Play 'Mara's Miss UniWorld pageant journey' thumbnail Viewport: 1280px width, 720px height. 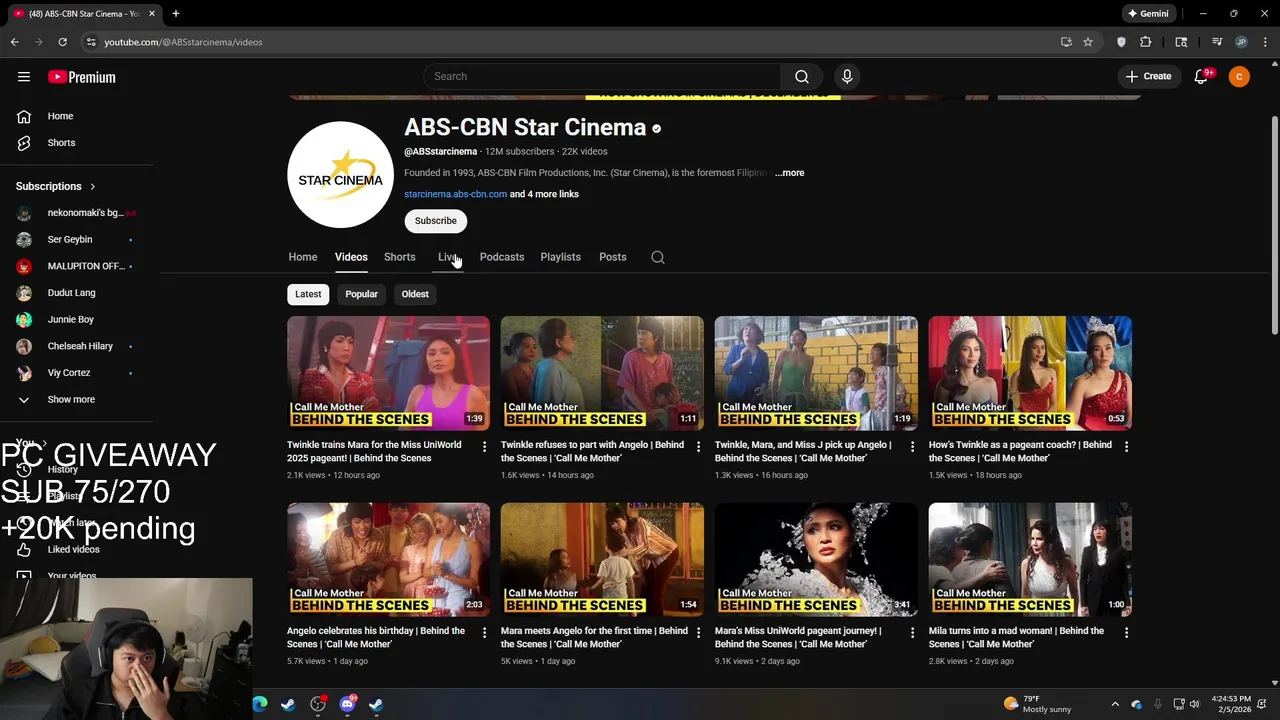point(816,559)
